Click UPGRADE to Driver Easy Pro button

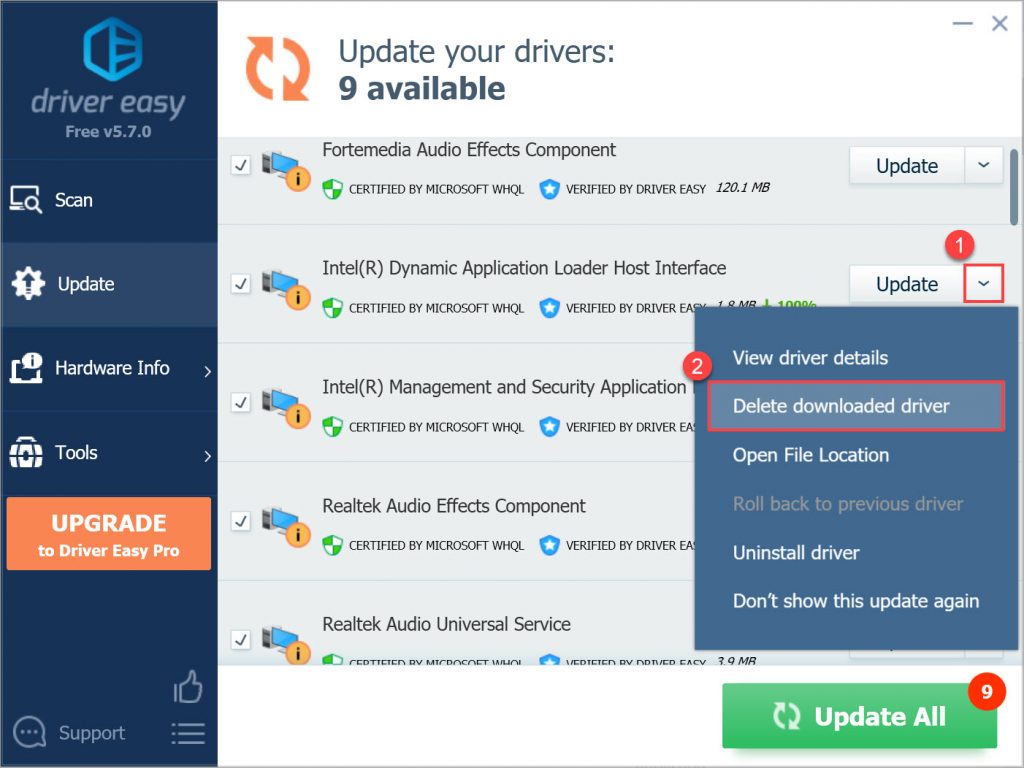point(109,534)
